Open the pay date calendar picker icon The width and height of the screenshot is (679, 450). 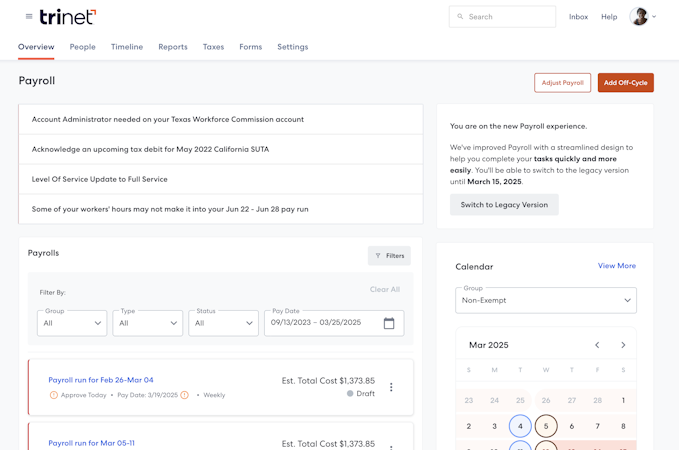pyautogui.click(x=389, y=323)
